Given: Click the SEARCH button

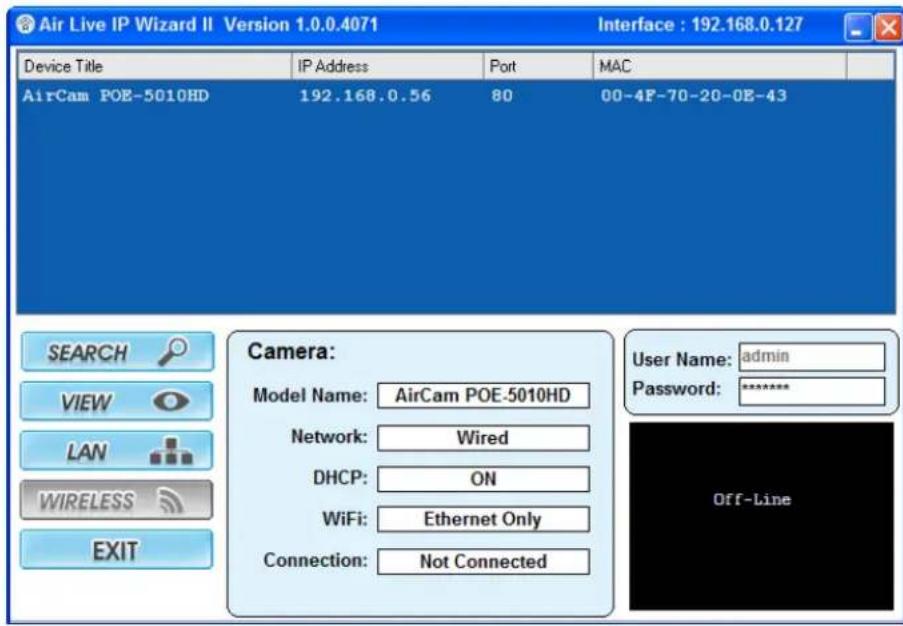Looking at the screenshot, I should (117, 351).
